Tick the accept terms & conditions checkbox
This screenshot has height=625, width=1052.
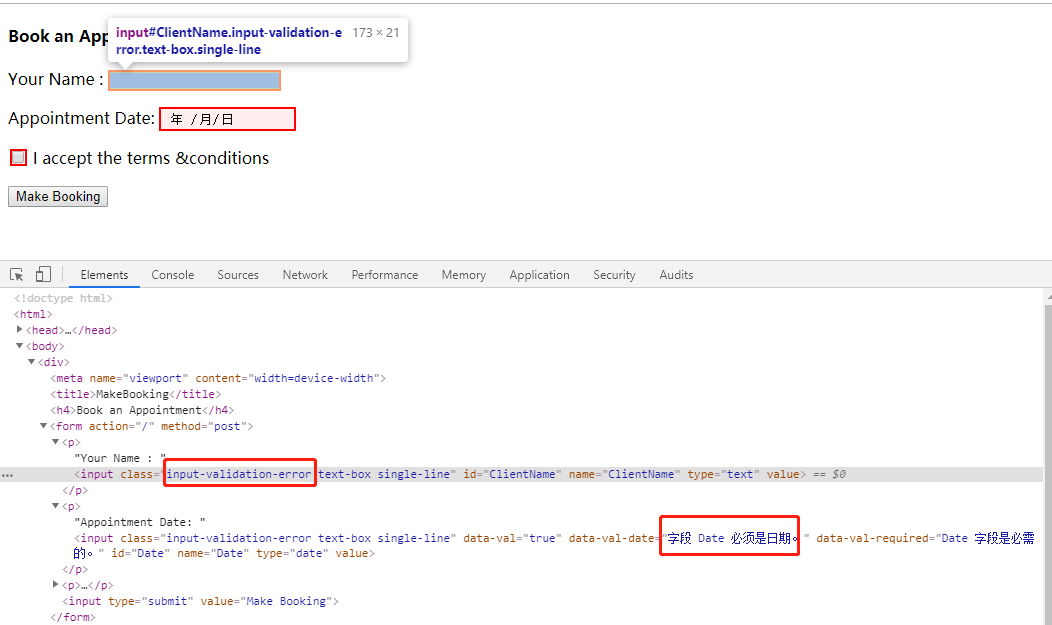pyautogui.click(x=19, y=158)
